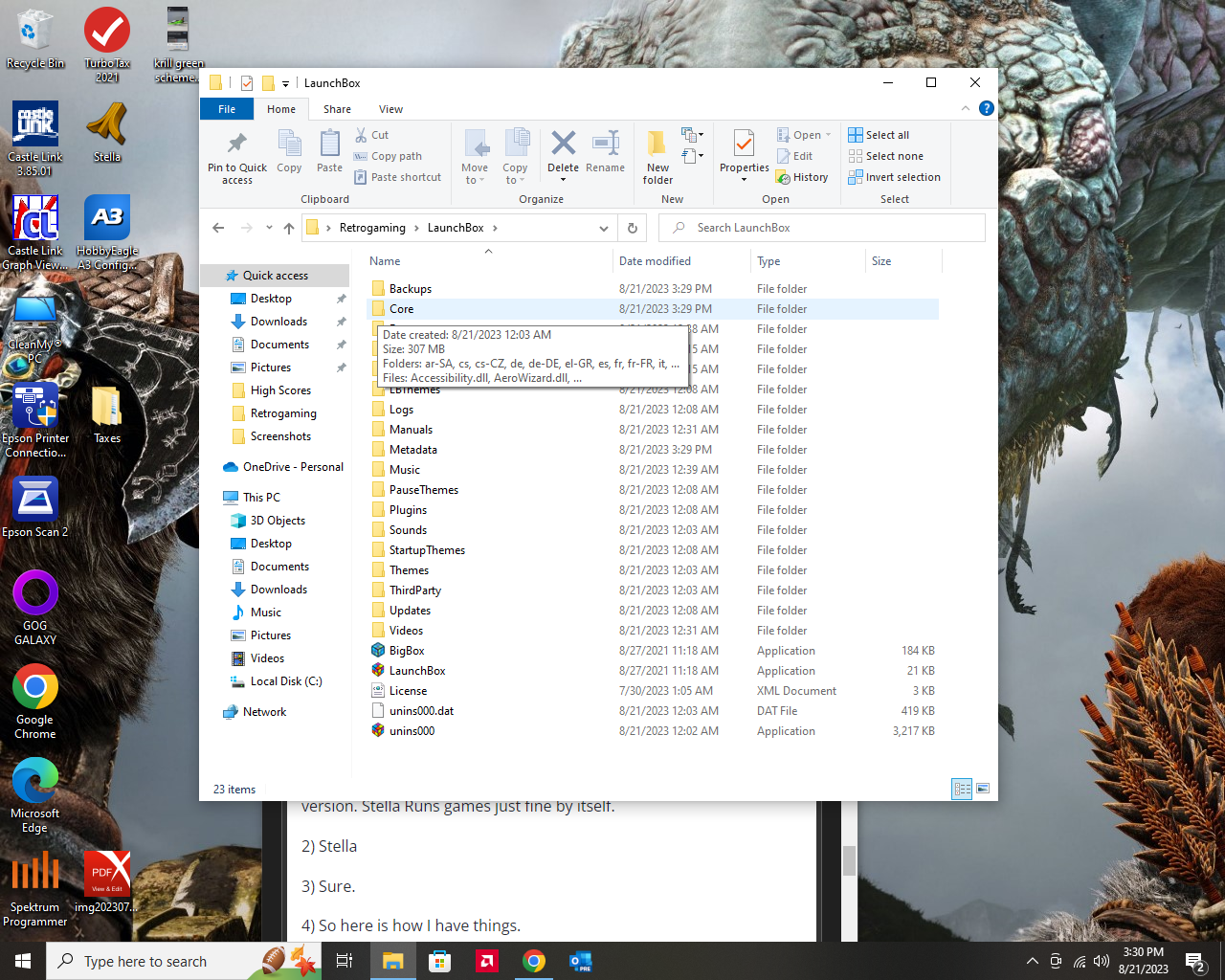Screen dimensions: 1225x980
Task: Click the Open command in ribbon
Action: [804, 135]
